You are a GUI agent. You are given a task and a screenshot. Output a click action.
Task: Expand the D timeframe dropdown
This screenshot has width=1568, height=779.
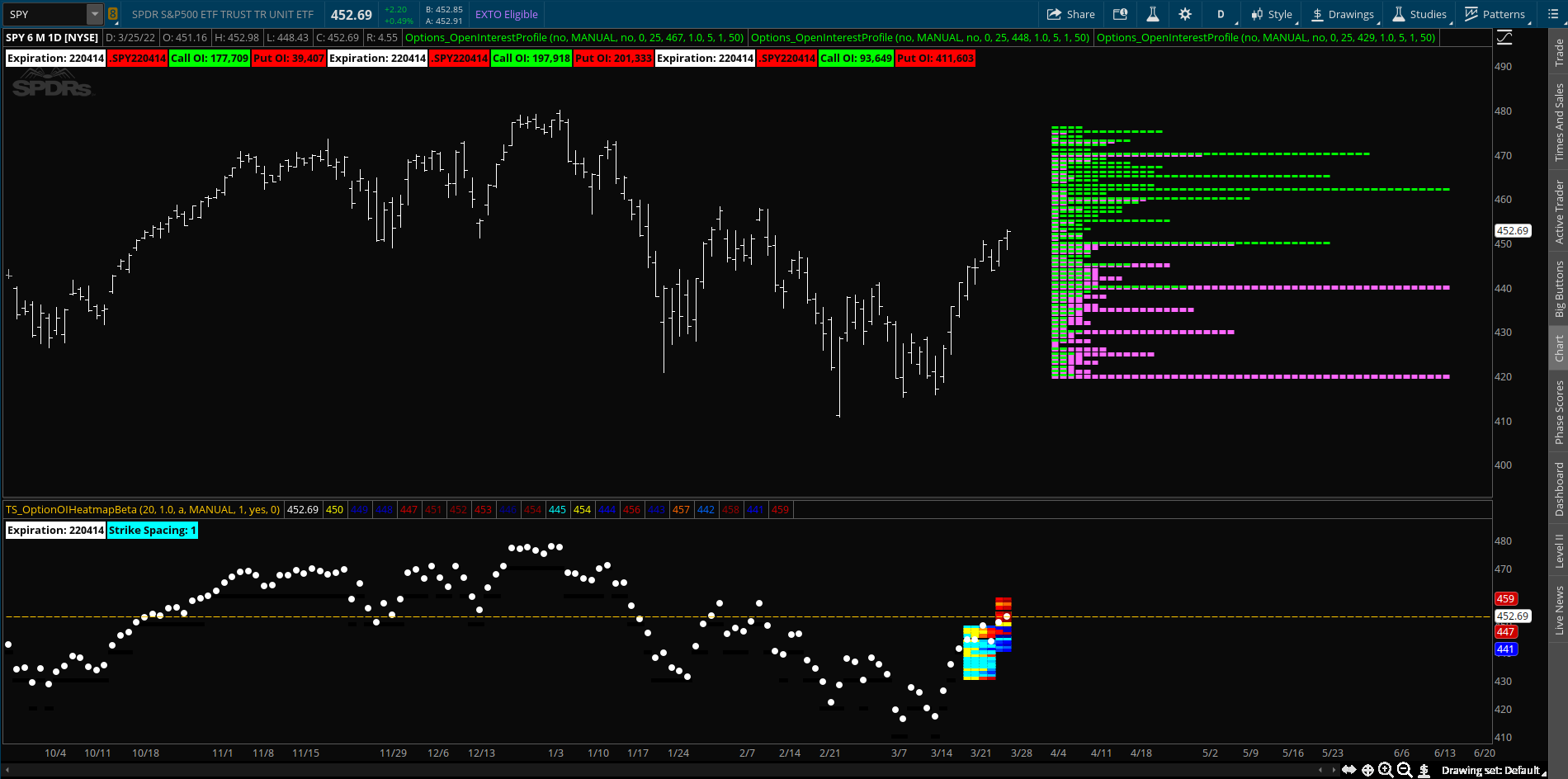pos(1221,14)
